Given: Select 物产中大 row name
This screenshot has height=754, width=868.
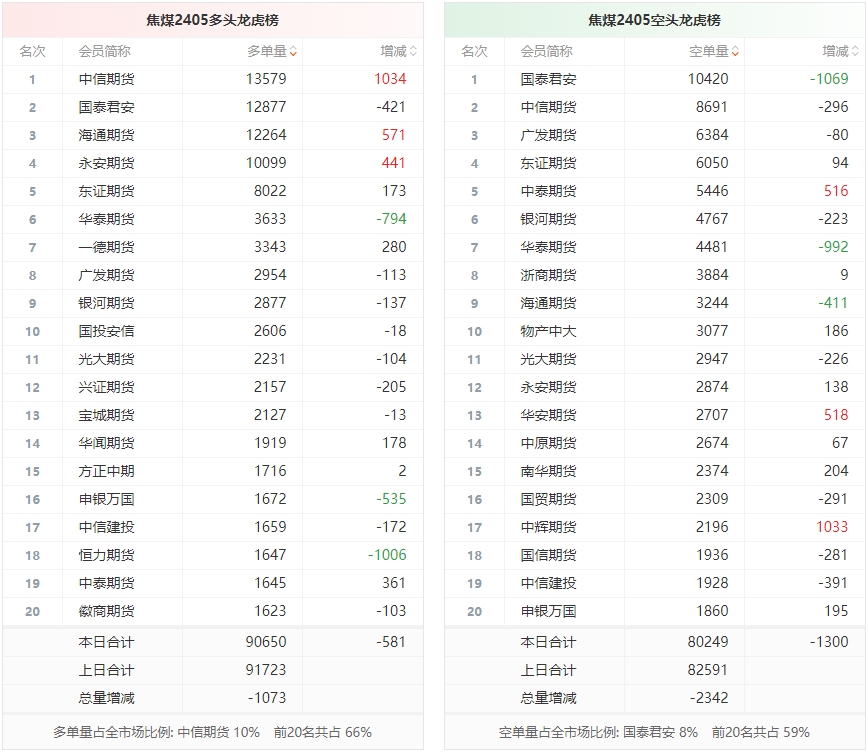Looking at the screenshot, I should pyautogui.click(x=548, y=331).
